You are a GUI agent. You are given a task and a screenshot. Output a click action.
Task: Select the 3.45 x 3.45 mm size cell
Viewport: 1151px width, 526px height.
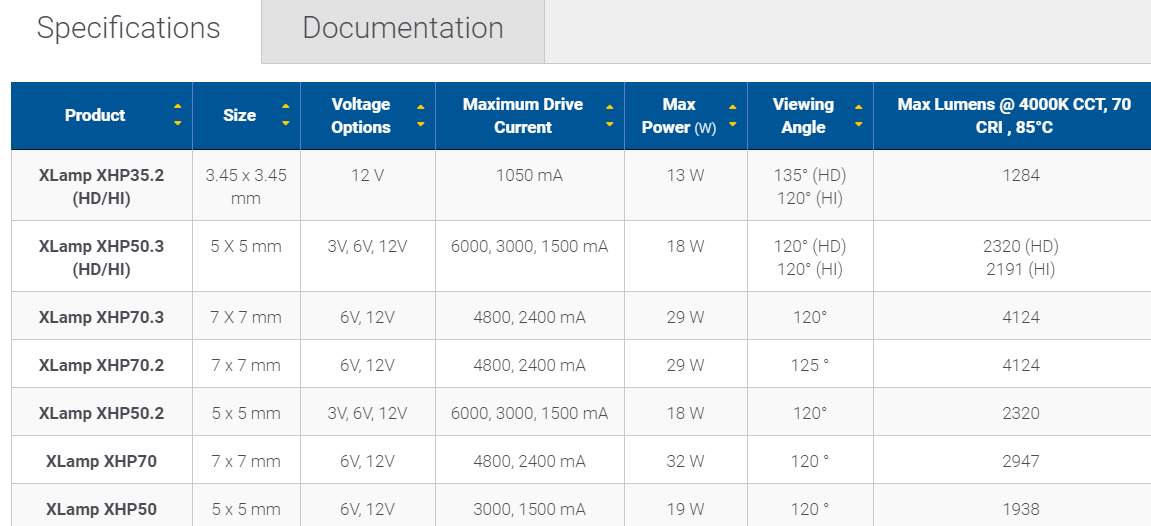[246, 186]
